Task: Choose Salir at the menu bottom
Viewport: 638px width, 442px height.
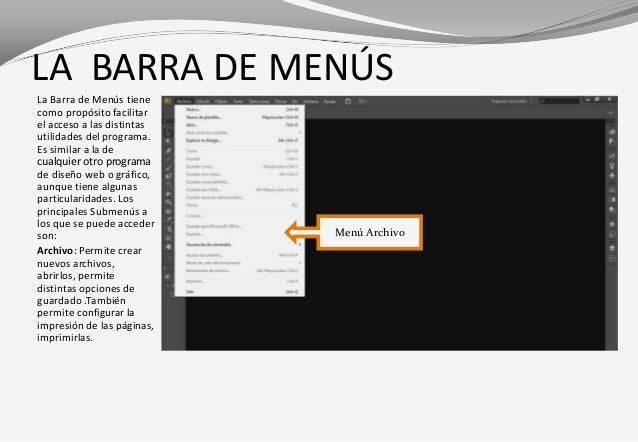Action: coord(240,292)
